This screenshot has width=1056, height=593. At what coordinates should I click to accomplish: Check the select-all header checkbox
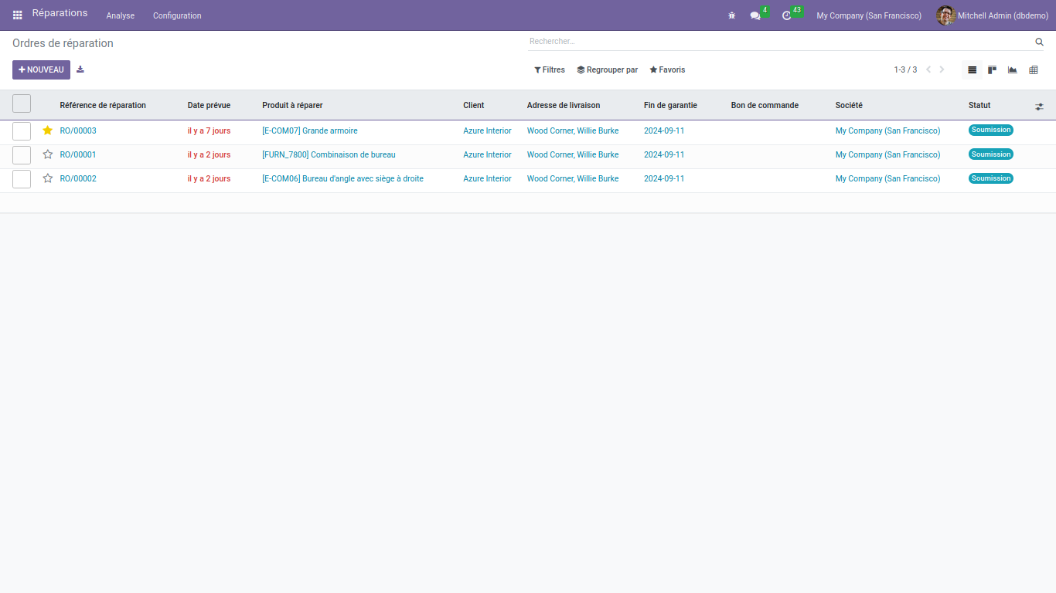pos(21,104)
